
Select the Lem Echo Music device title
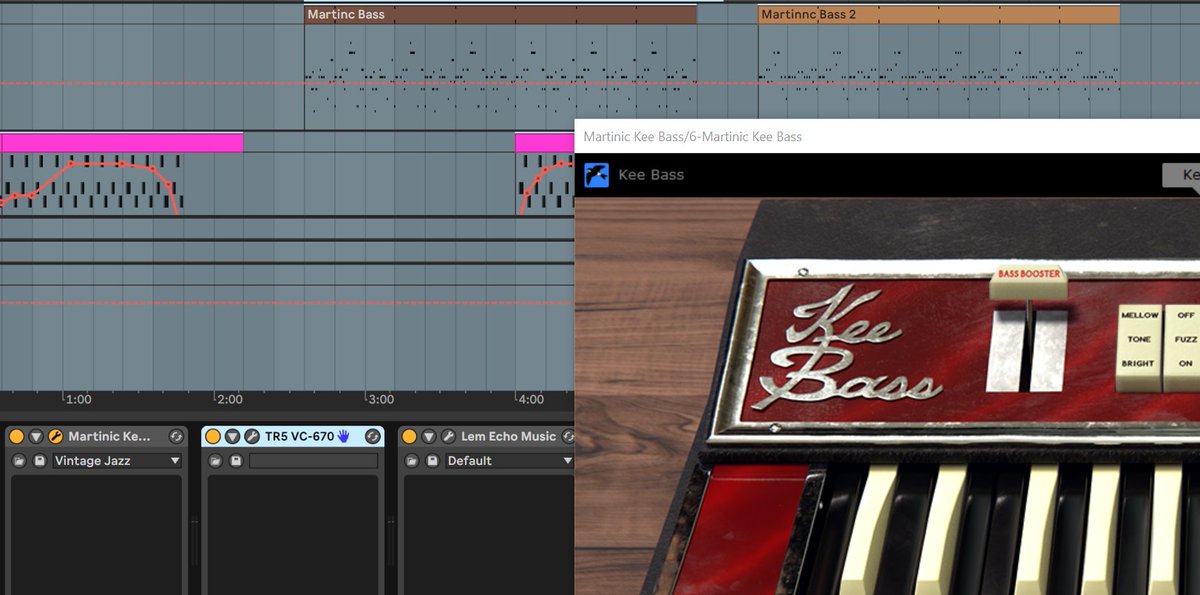510,436
